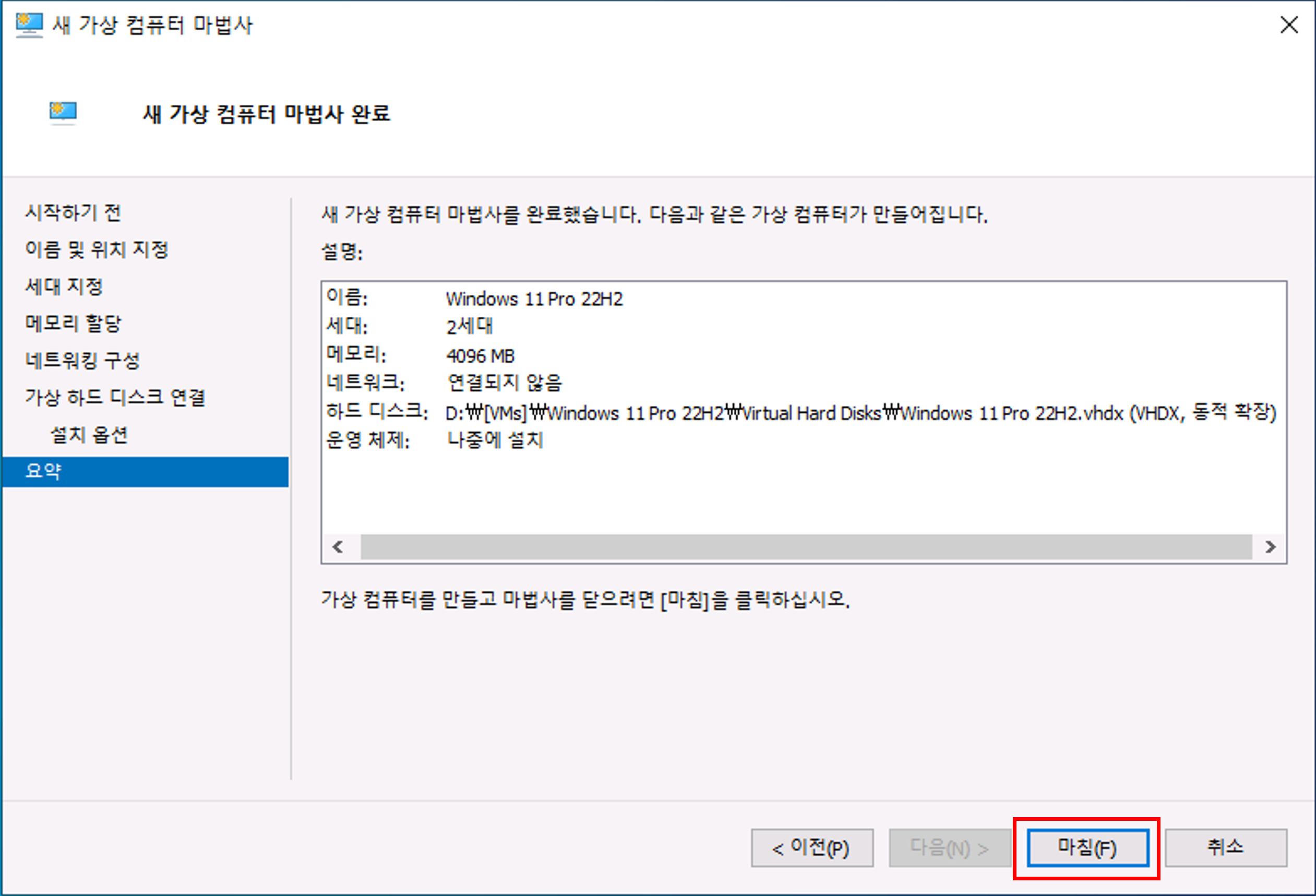
Task: Click the Windows 11 Pro 22H2 name line
Action: pyautogui.click(x=534, y=298)
